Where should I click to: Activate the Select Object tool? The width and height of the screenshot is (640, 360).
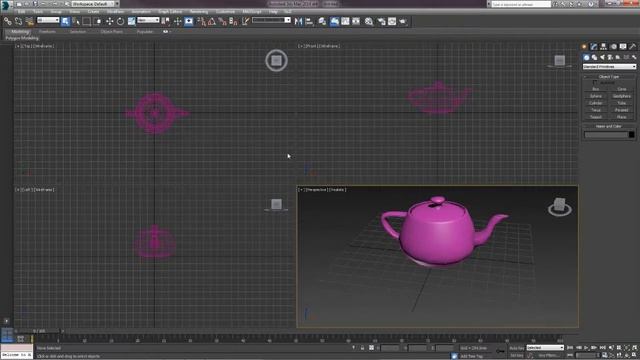tap(65, 21)
